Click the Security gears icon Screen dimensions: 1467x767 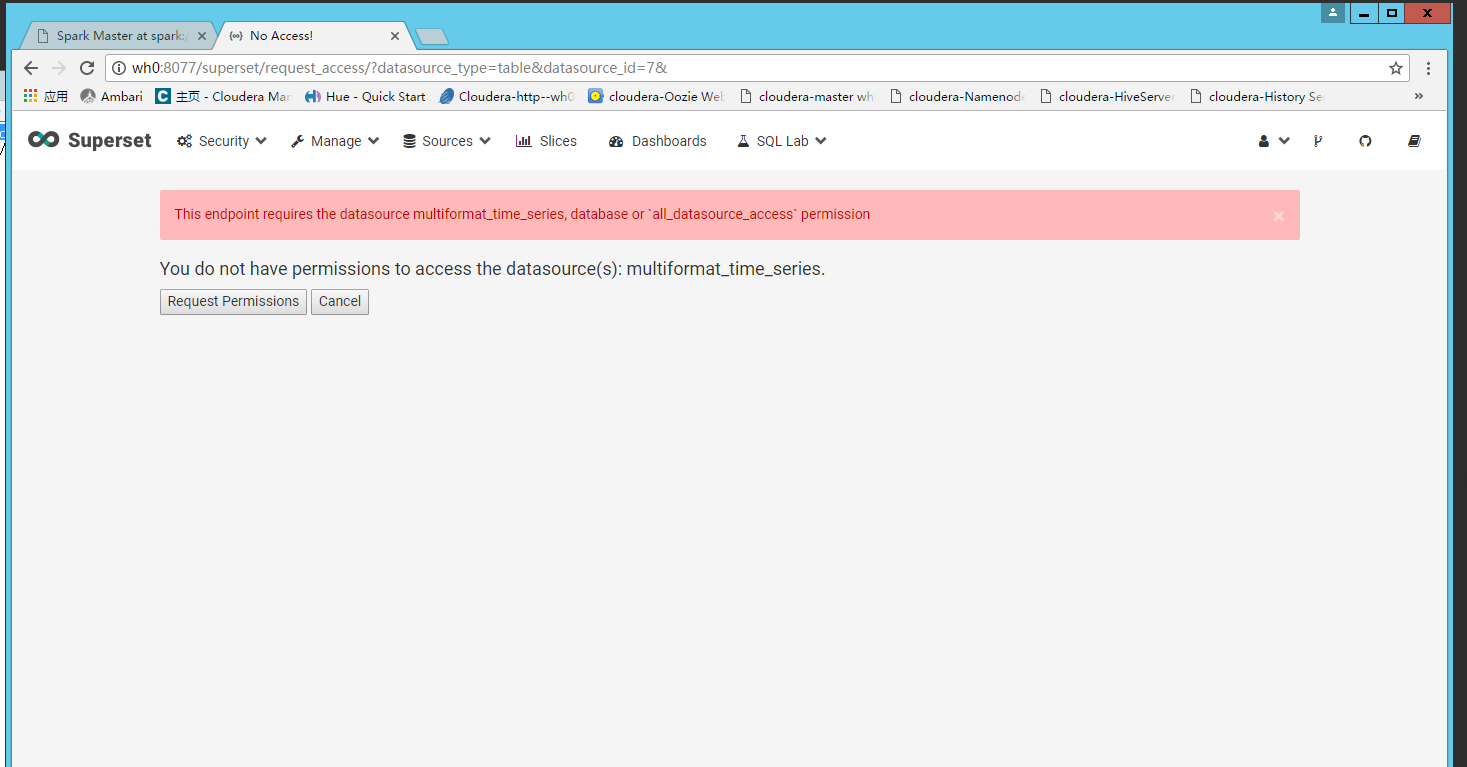[x=184, y=141]
